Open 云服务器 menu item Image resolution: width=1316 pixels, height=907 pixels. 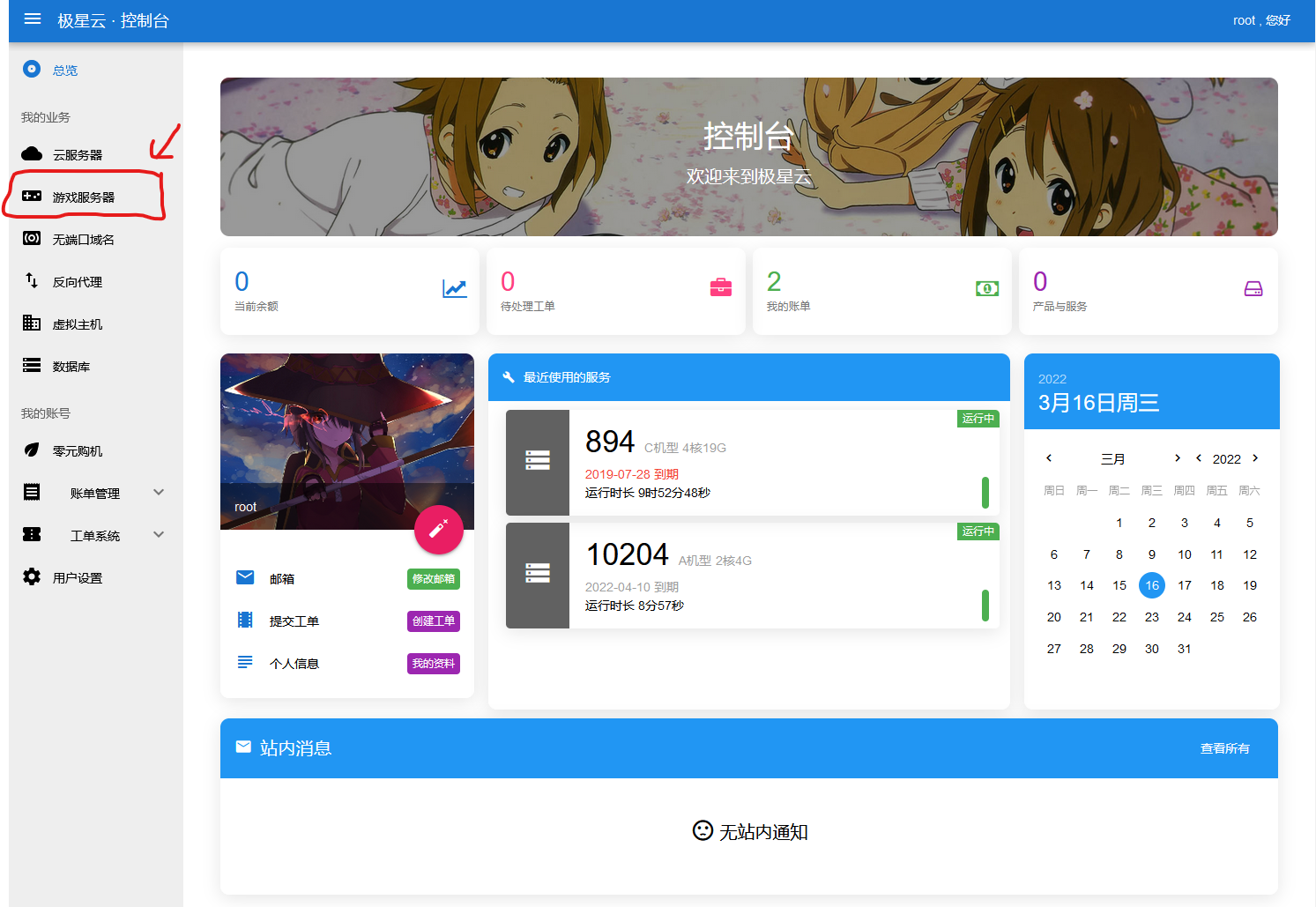pos(96,154)
